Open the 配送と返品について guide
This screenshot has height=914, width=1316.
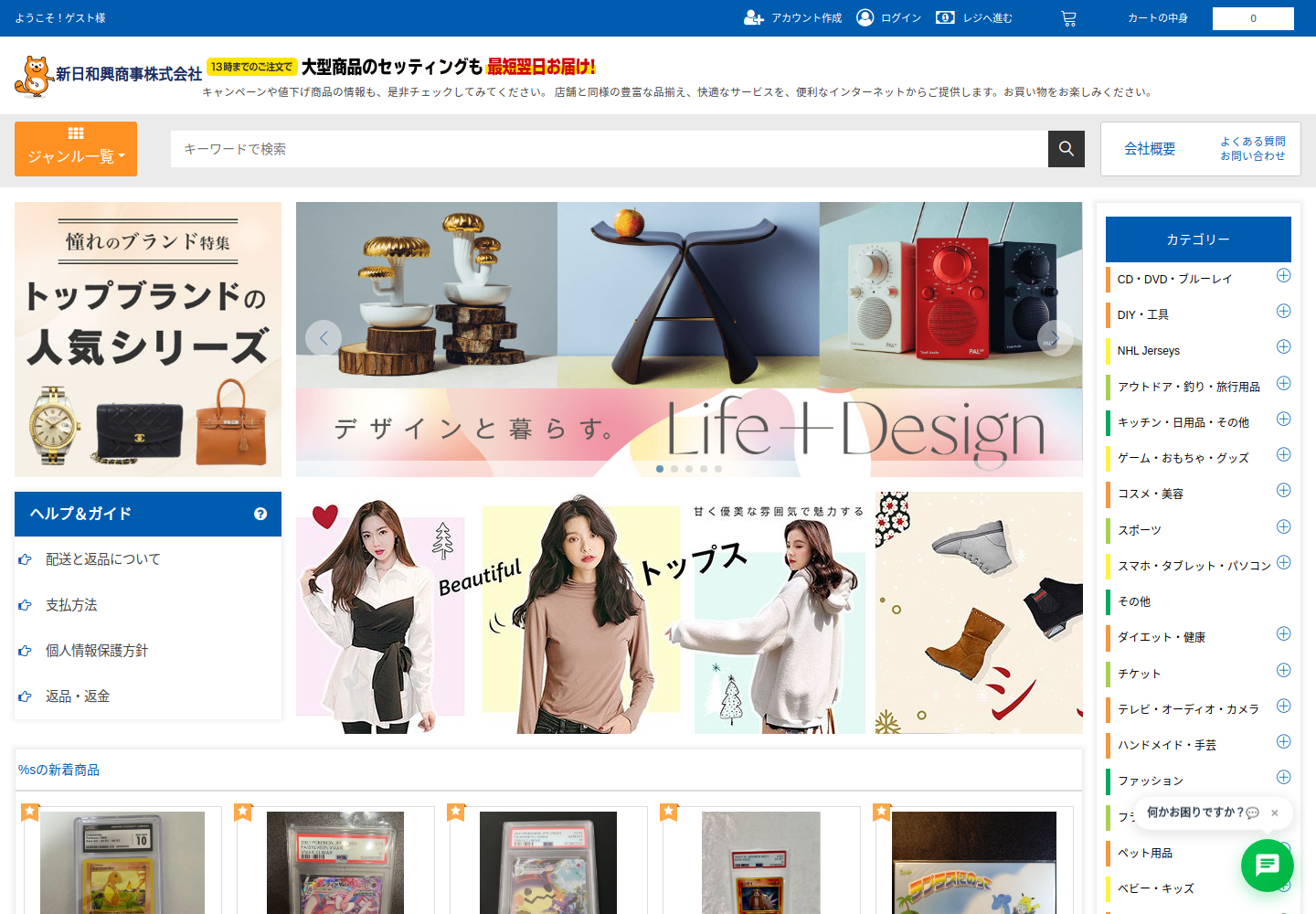coord(103,559)
